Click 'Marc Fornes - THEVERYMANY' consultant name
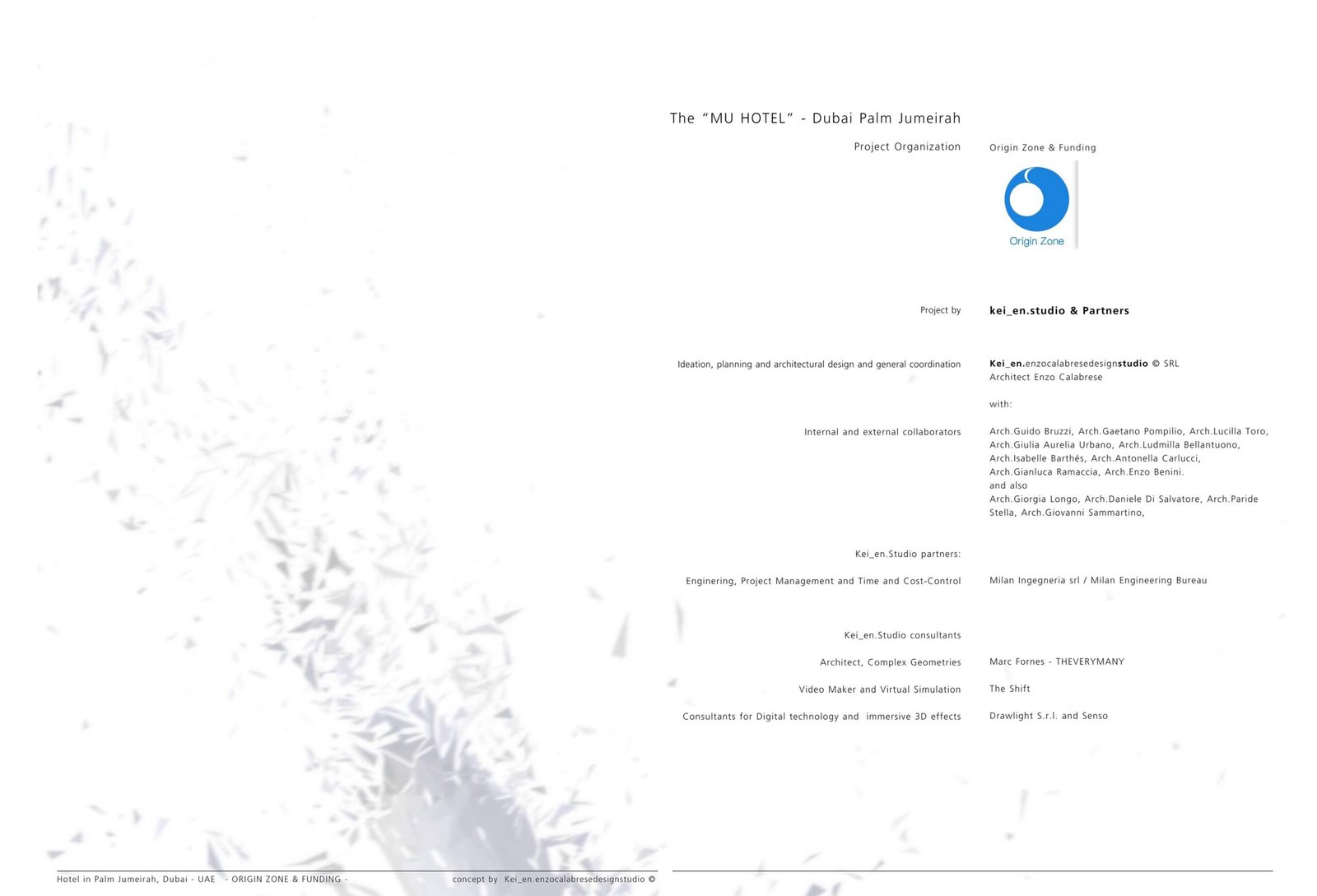 click(1056, 662)
